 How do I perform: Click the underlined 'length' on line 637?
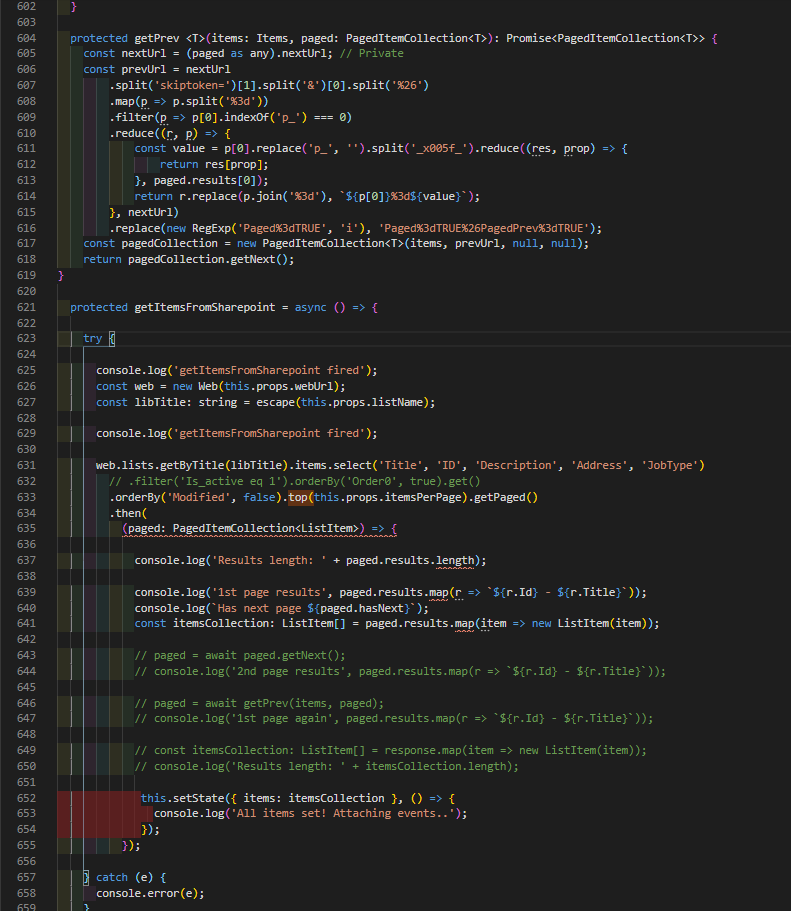pyautogui.click(x=455, y=560)
